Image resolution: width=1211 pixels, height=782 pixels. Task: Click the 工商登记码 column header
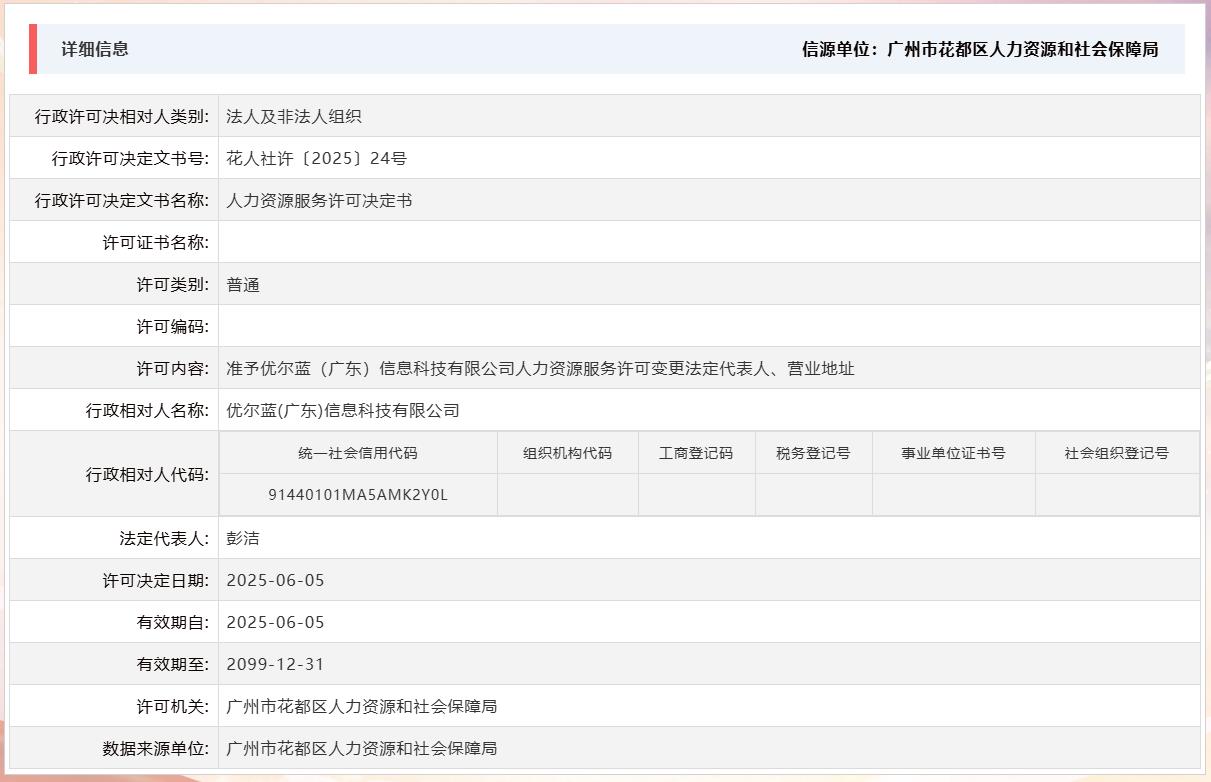click(696, 452)
